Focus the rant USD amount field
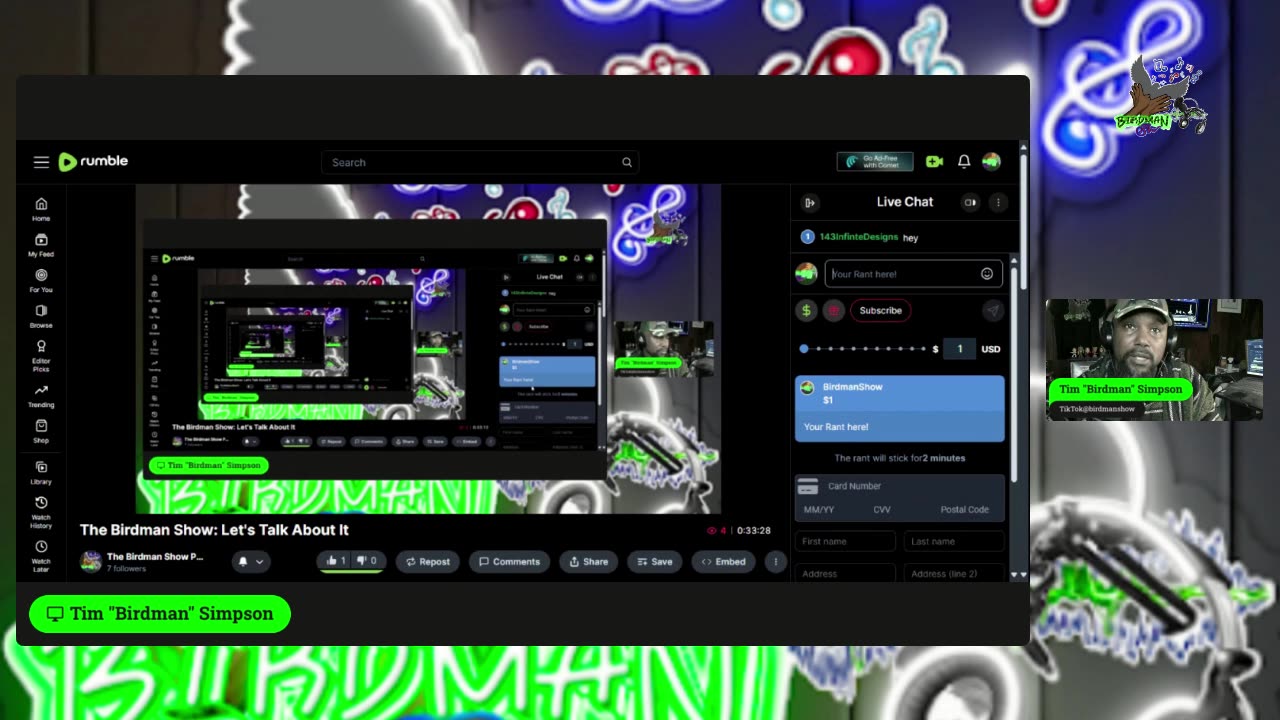Viewport: 1280px width, 720px height. pyautogui.click(x=959, y=349)
